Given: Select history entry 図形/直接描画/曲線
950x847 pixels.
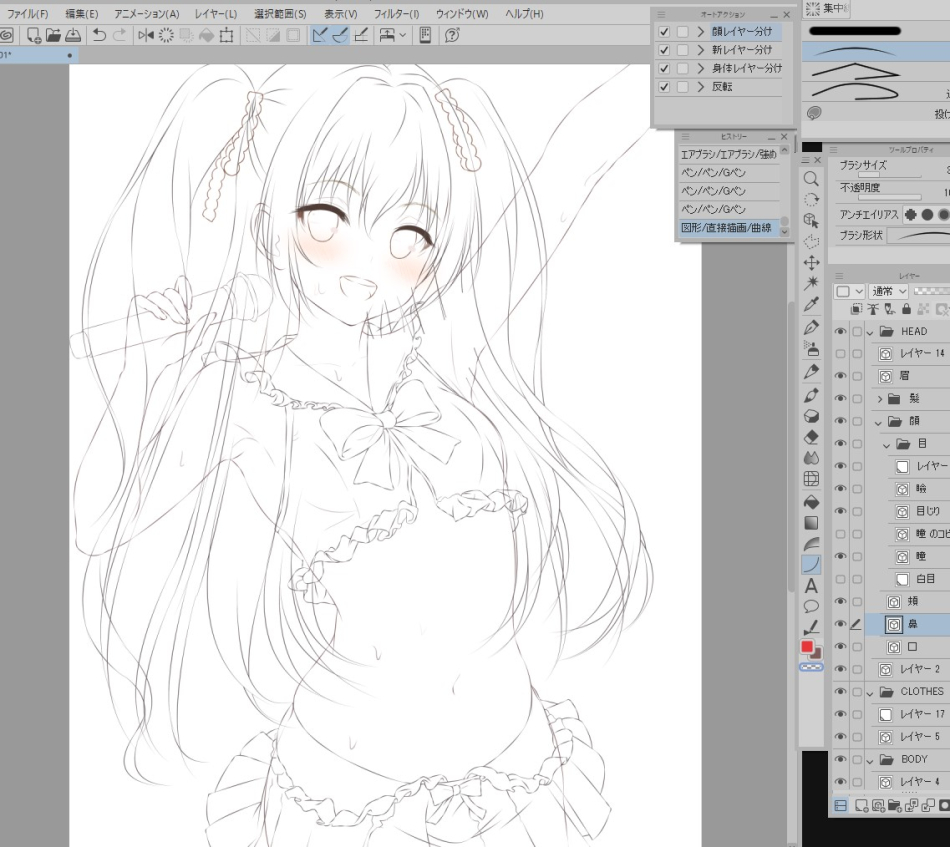Looking at the screenshot, I should [729, 228].
